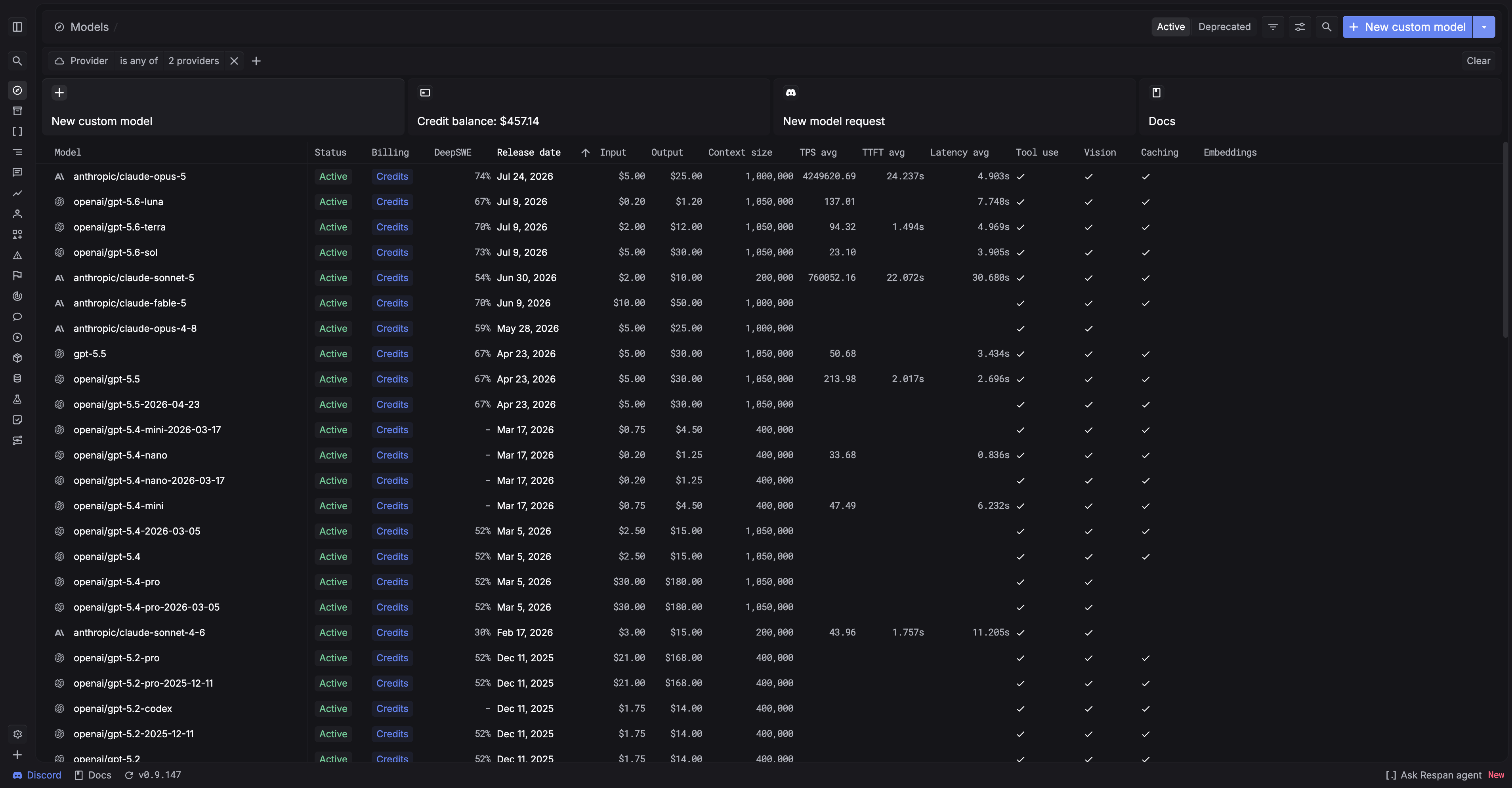Open Ask Respan agent in the footer

[x=1433, y=775]
